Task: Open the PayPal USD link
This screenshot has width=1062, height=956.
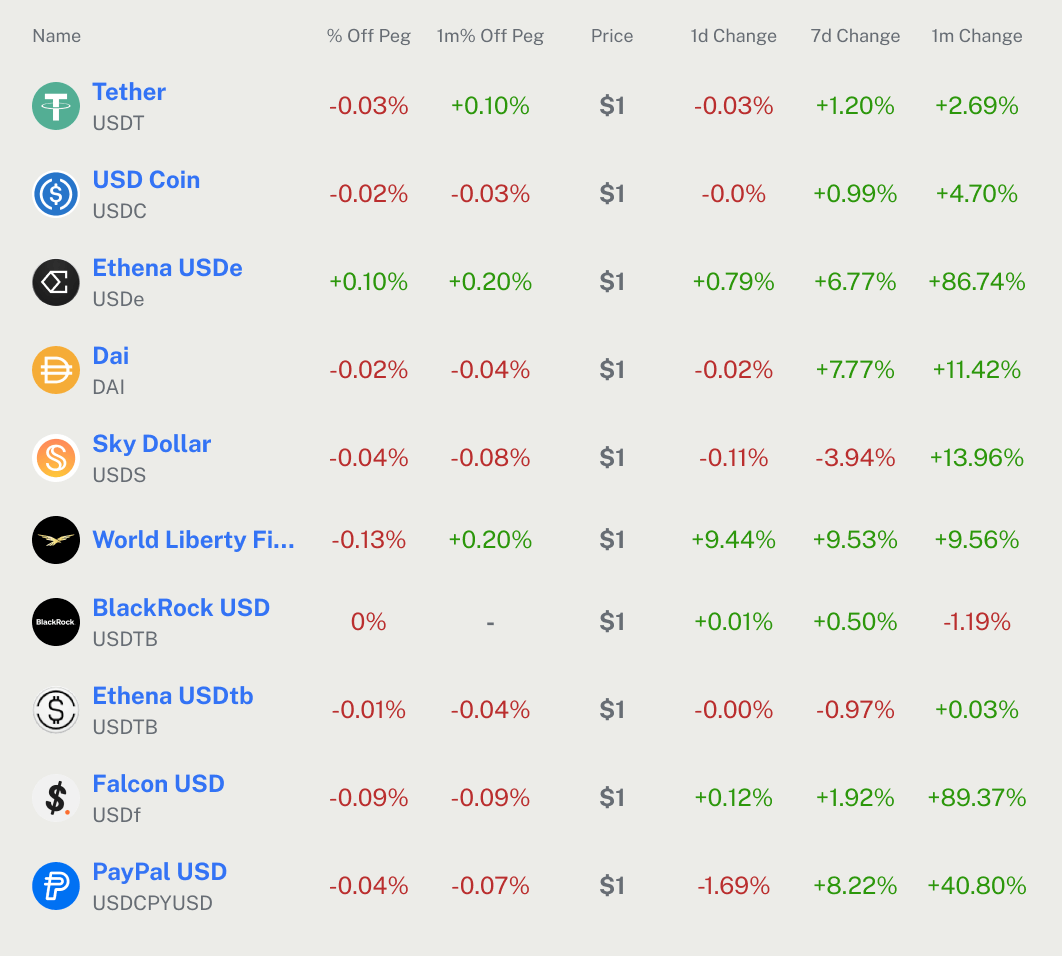Action: (160, 872)
